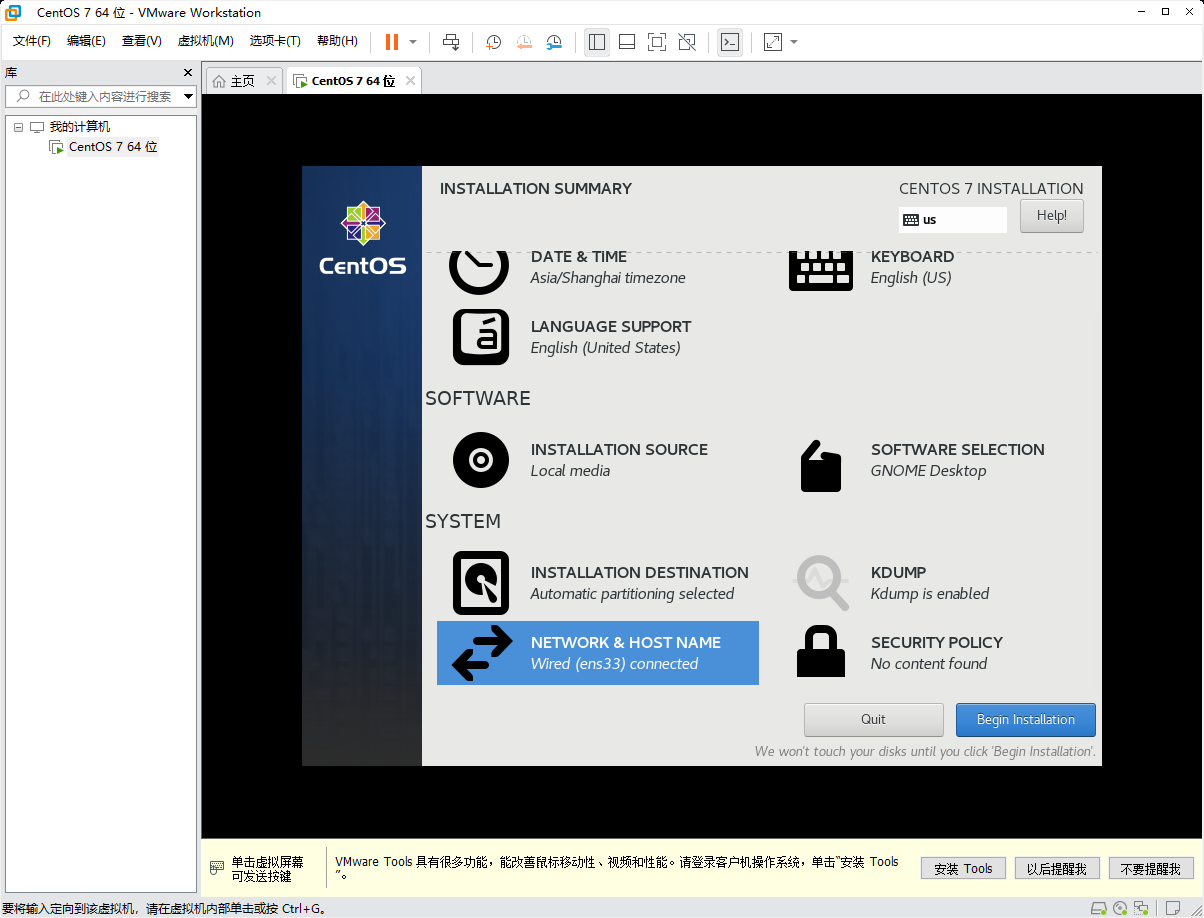Click the 安装 Tools button
The width and height of the screenshot is (1204, 918).
pyautogui.click(x=963, y=869)
